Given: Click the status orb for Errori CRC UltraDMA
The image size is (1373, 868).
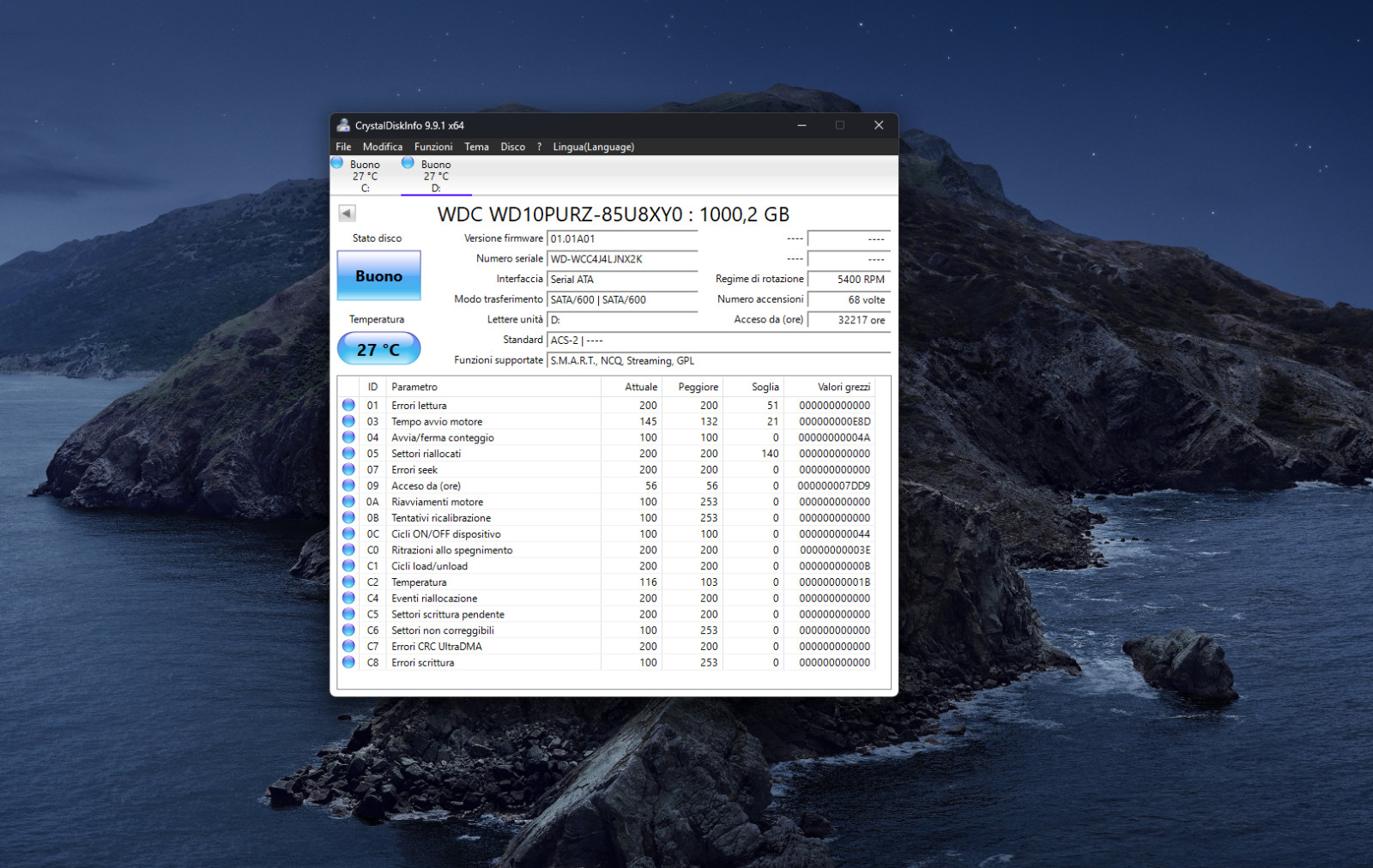Looking at the screenshot, I should click(x=348, y=647).
